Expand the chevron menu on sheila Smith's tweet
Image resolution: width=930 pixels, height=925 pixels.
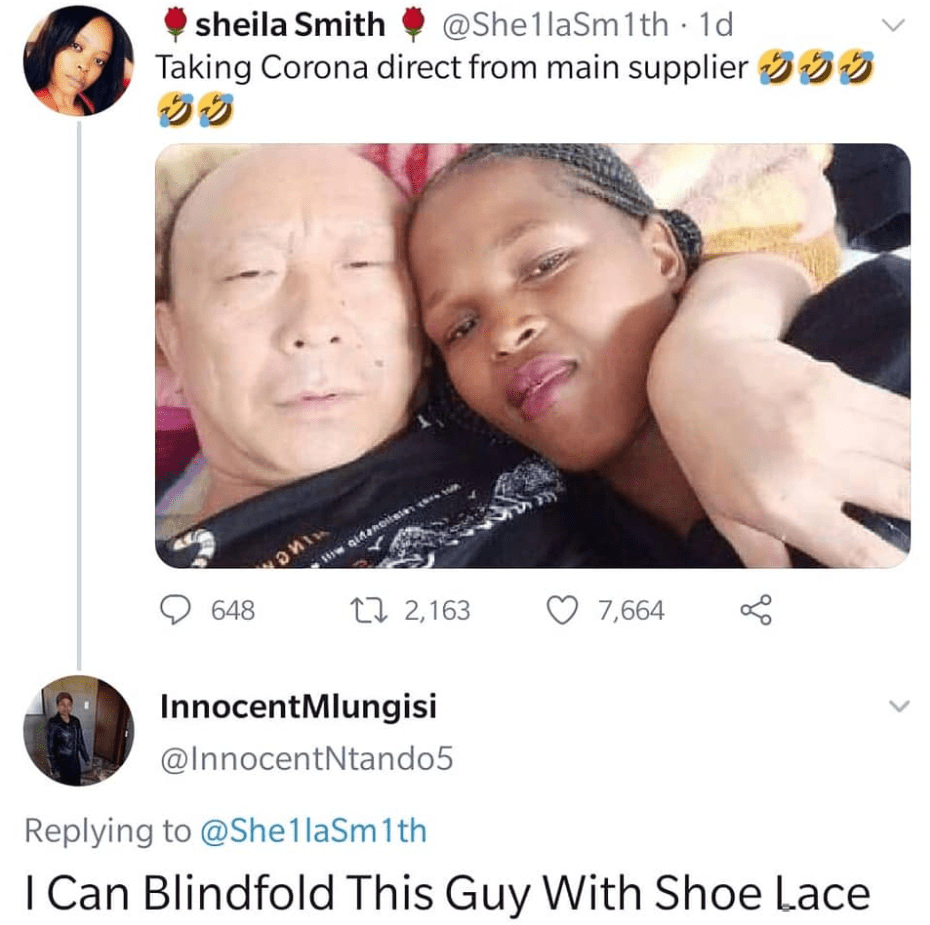click(x=897, y=24)
